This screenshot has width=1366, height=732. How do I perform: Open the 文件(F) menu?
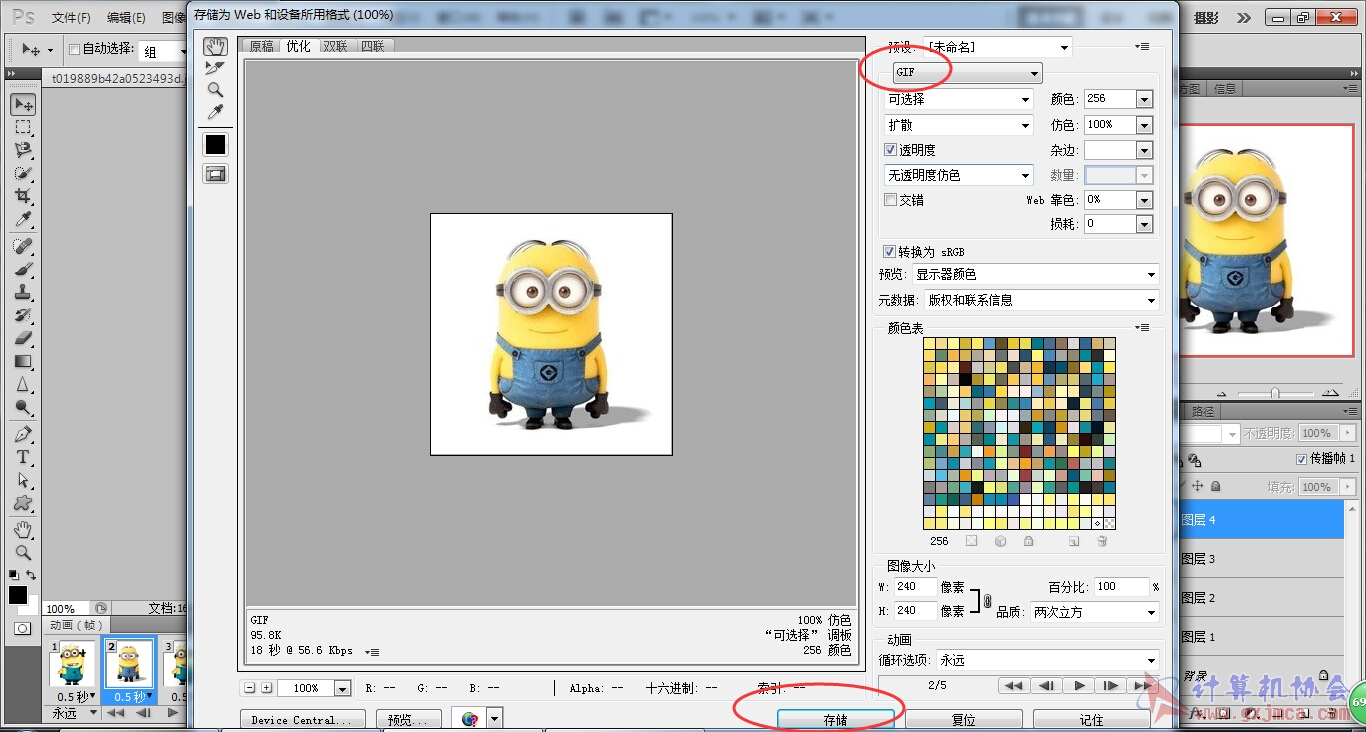pyautogui.click(x=71, y=18)
